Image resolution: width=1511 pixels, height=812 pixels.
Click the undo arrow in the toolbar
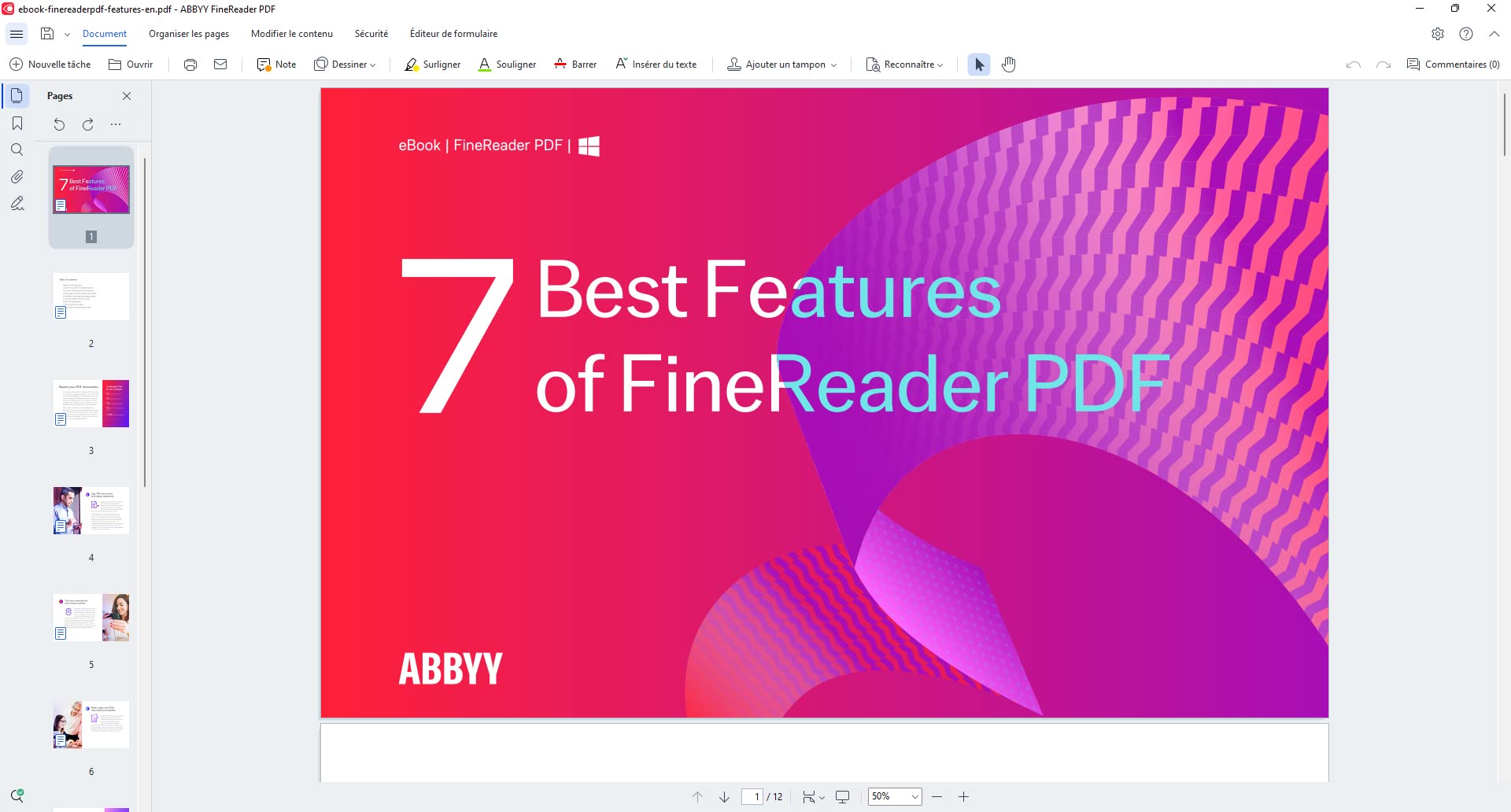pyautogui.click(x=1354, y=65)
